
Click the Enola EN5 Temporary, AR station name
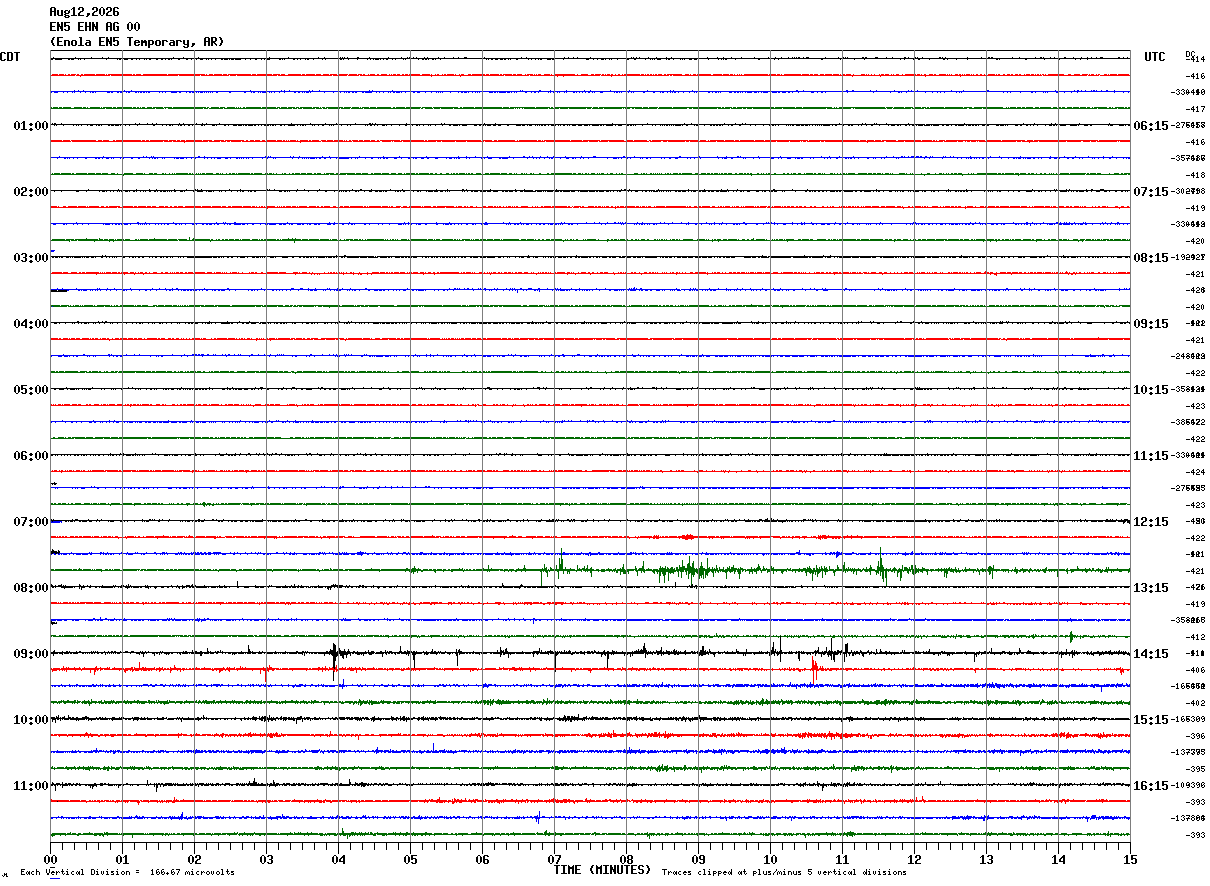(137, 42)
